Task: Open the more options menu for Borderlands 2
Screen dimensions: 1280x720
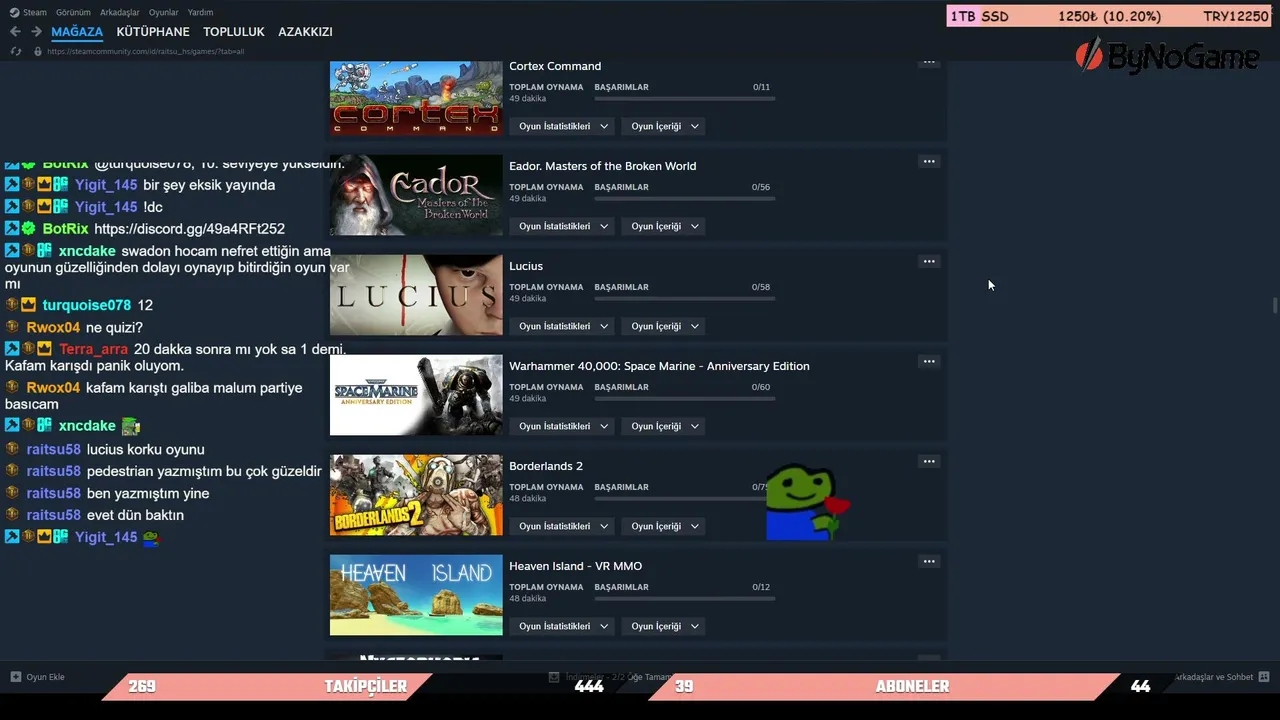Action: tap(929, 462)
